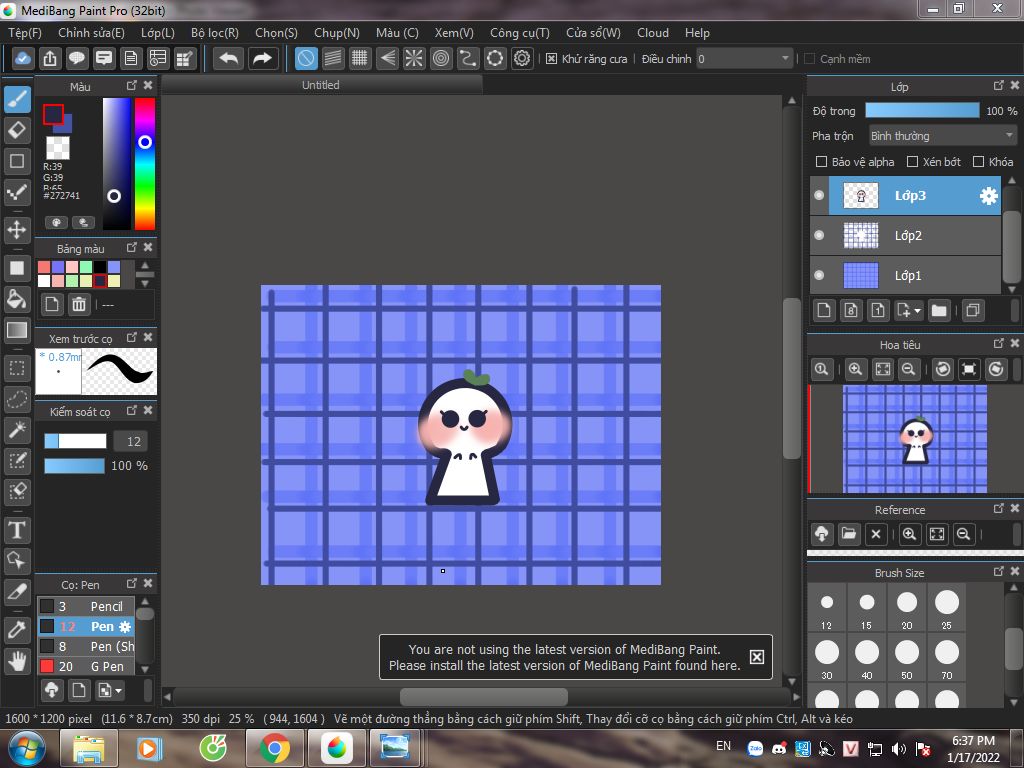Open the palette menu marked ---
This screenshot has height=768, width=1024.
(108, 305)
